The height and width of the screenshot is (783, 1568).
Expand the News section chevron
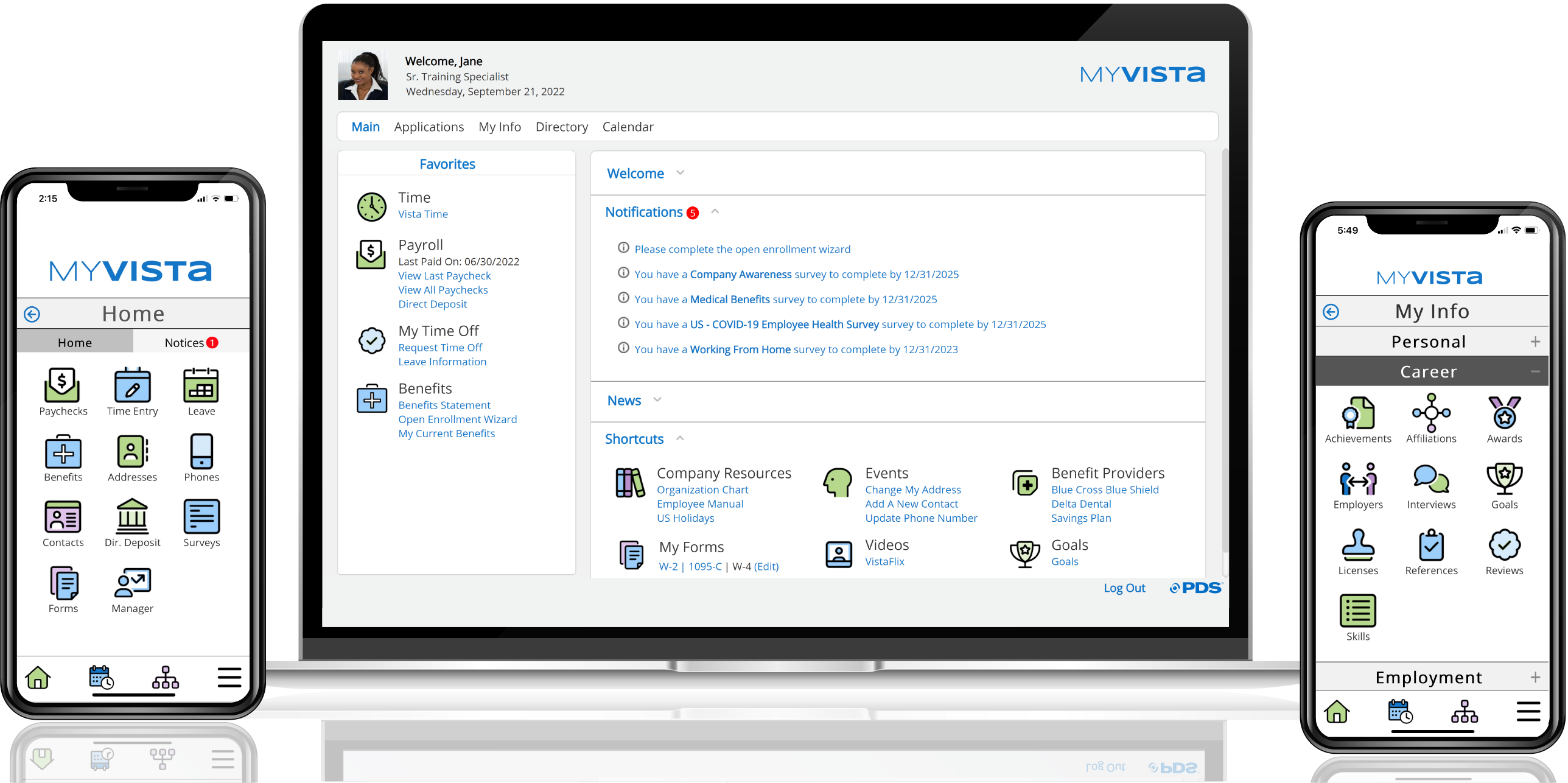click(657, 400)
